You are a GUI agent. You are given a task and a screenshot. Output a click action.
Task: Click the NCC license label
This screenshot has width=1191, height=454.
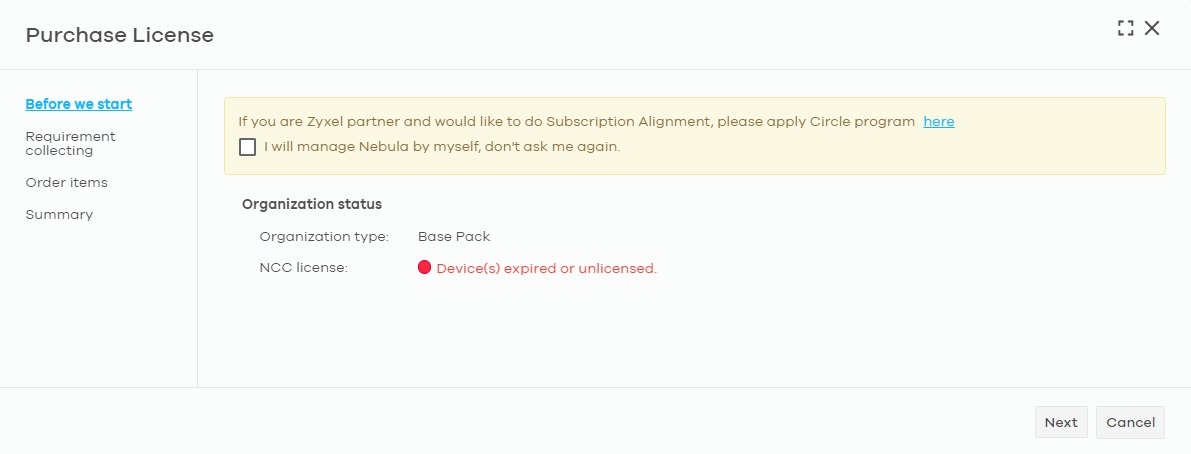coord(304,268)
